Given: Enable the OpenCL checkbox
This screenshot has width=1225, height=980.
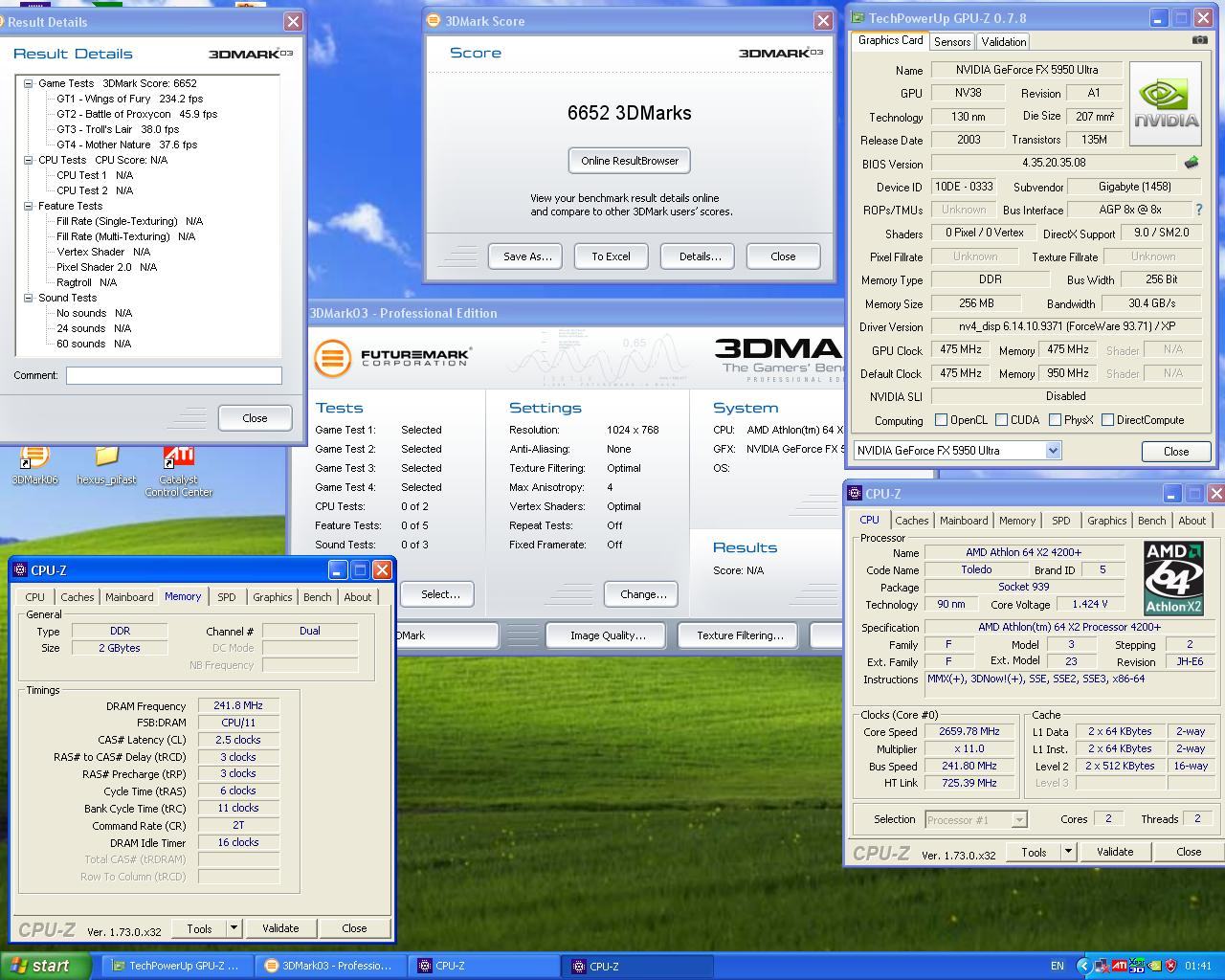Looking at the screenshot, I should [941, 420].
